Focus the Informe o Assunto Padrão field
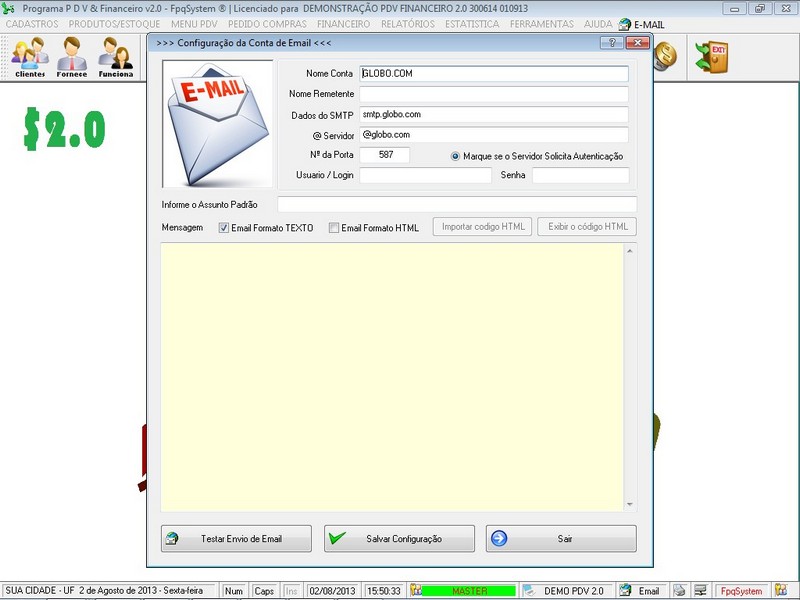Screen dimensions: 800x600 (x=457, y=204)
